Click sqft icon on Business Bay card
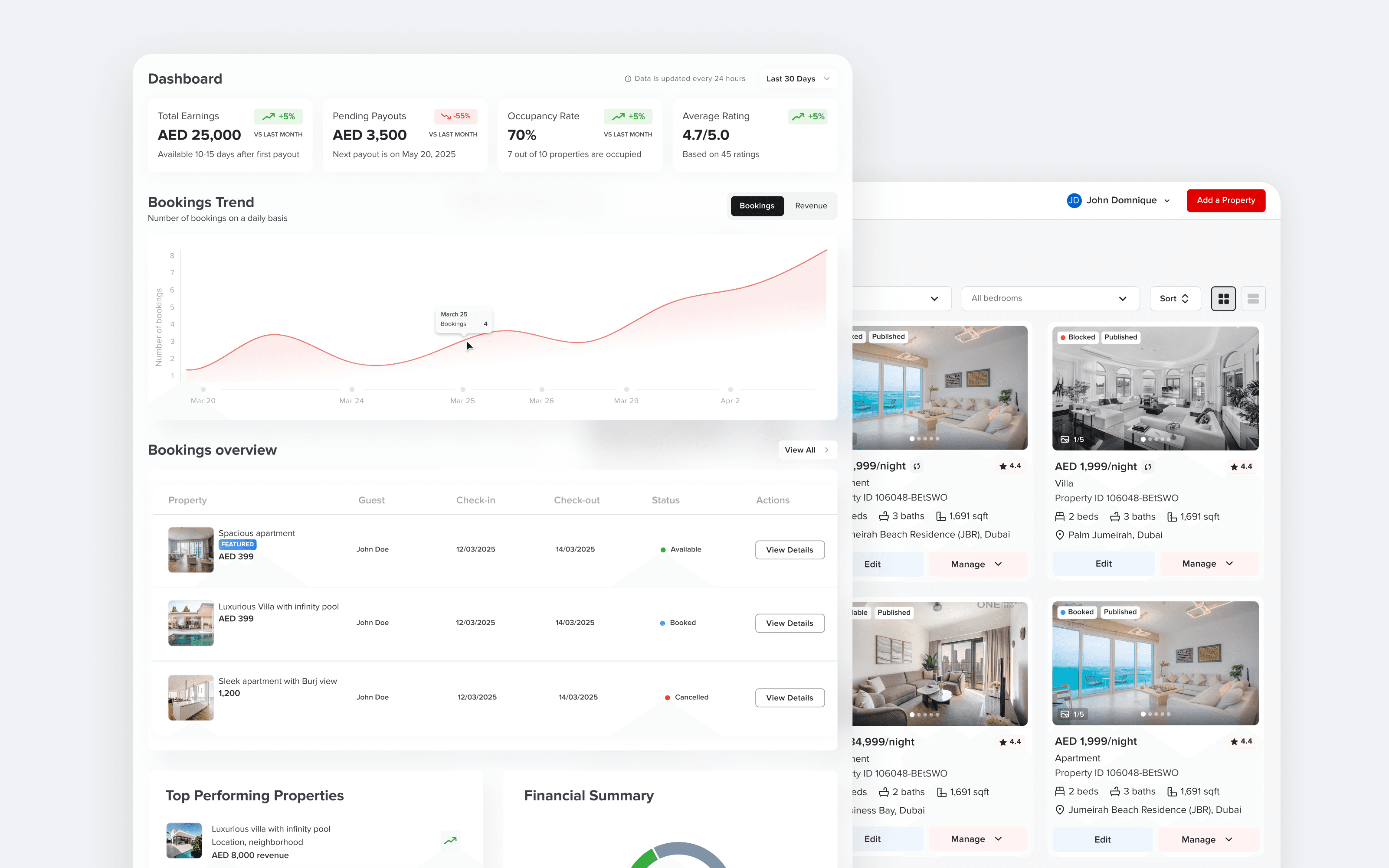 942,792
